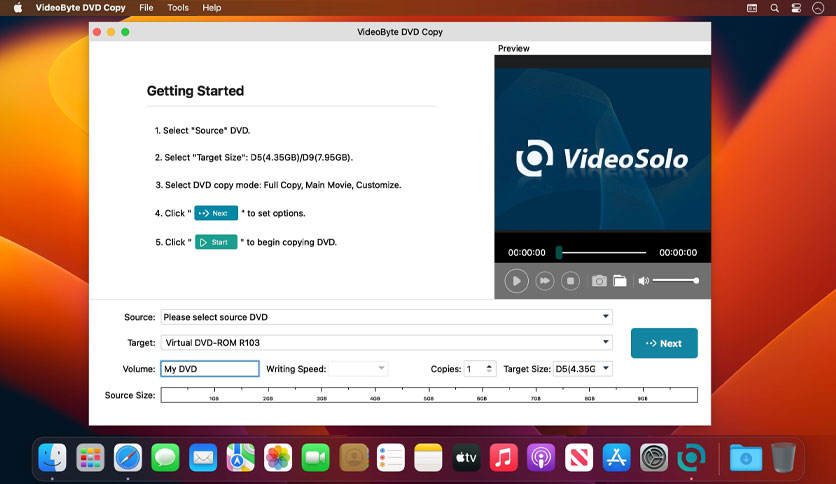The width and height of the screenshot is (836, 484).
Task: Click the Volume name input field
Action: [210, 368]
